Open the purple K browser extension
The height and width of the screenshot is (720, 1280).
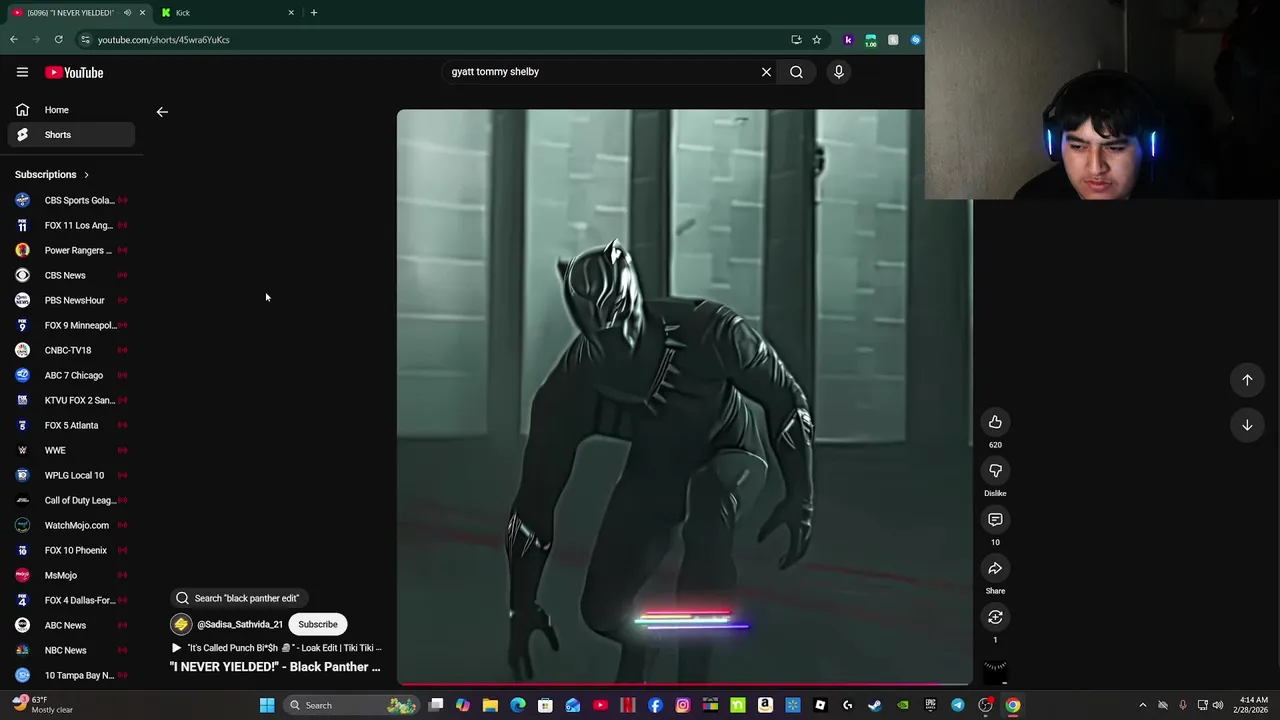[x=848, y=40]
